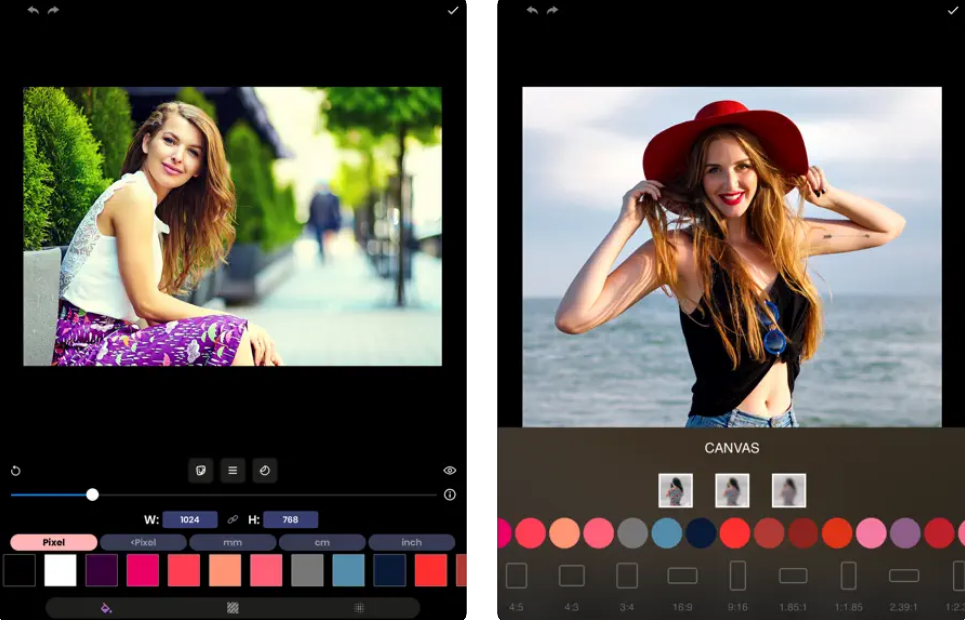Screen dimensions: 965x620
Task: Click the reset rotate icon above the slider
Action: pos(16,470)
